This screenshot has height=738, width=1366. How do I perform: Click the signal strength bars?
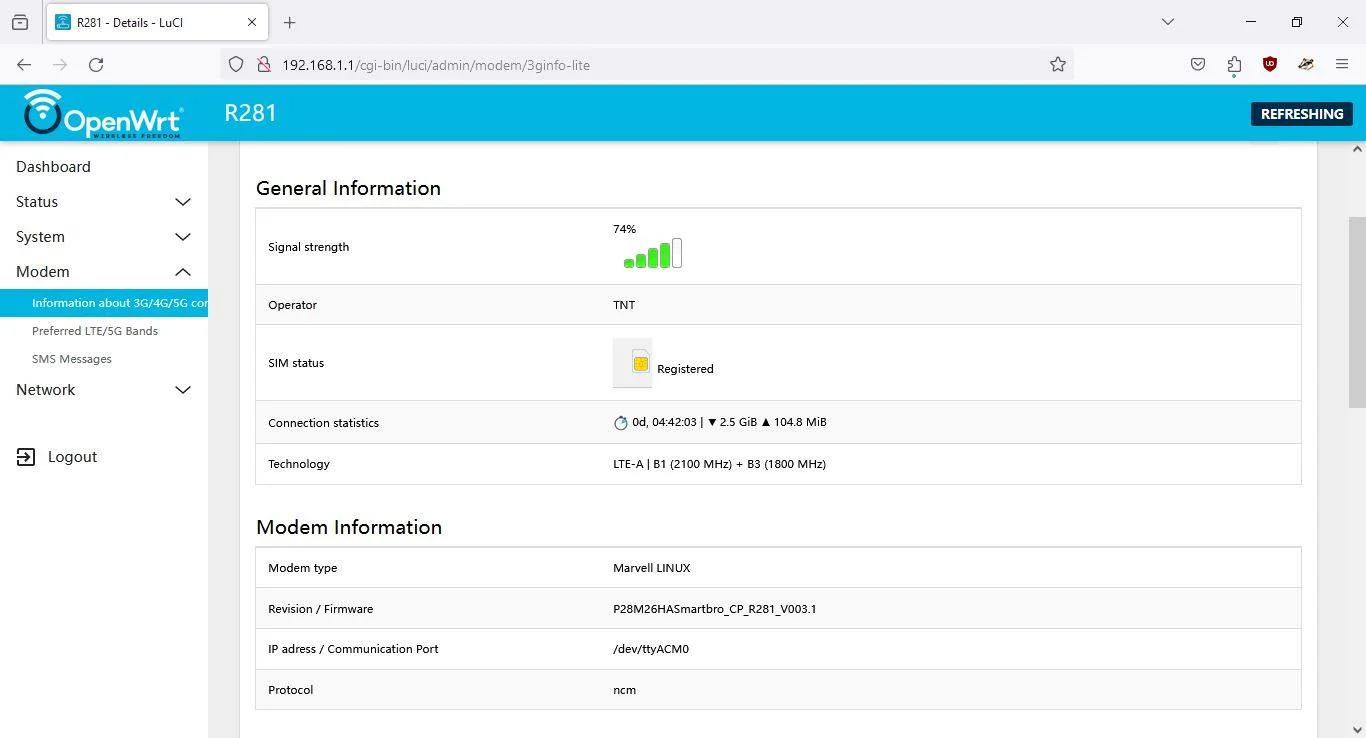(652, 254)
